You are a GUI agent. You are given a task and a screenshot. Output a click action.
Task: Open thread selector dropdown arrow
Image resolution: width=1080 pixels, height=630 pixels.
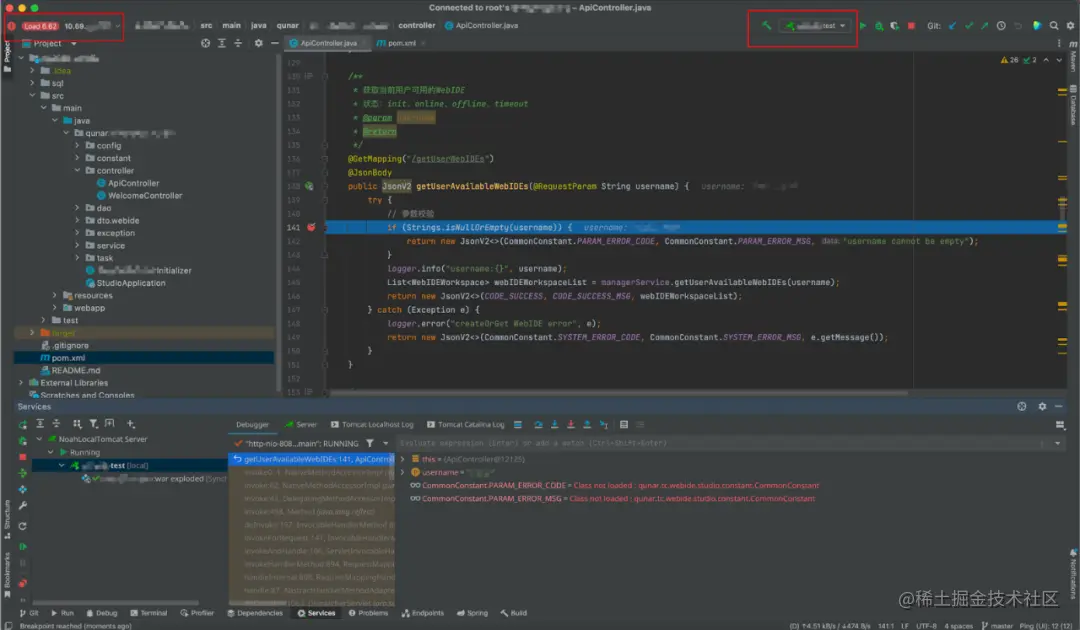click(x=386, y=443)
